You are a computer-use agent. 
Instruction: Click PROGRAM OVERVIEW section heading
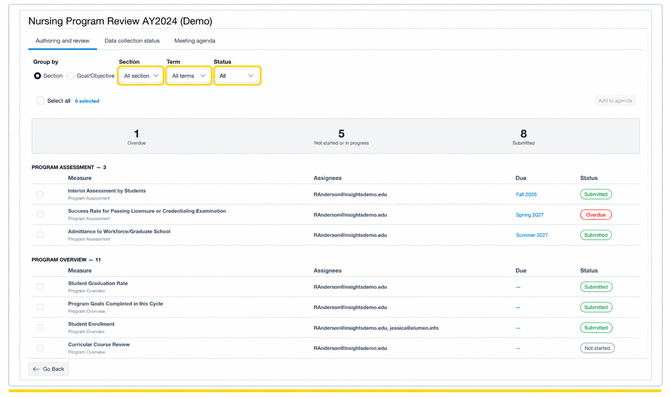(66, 260)
